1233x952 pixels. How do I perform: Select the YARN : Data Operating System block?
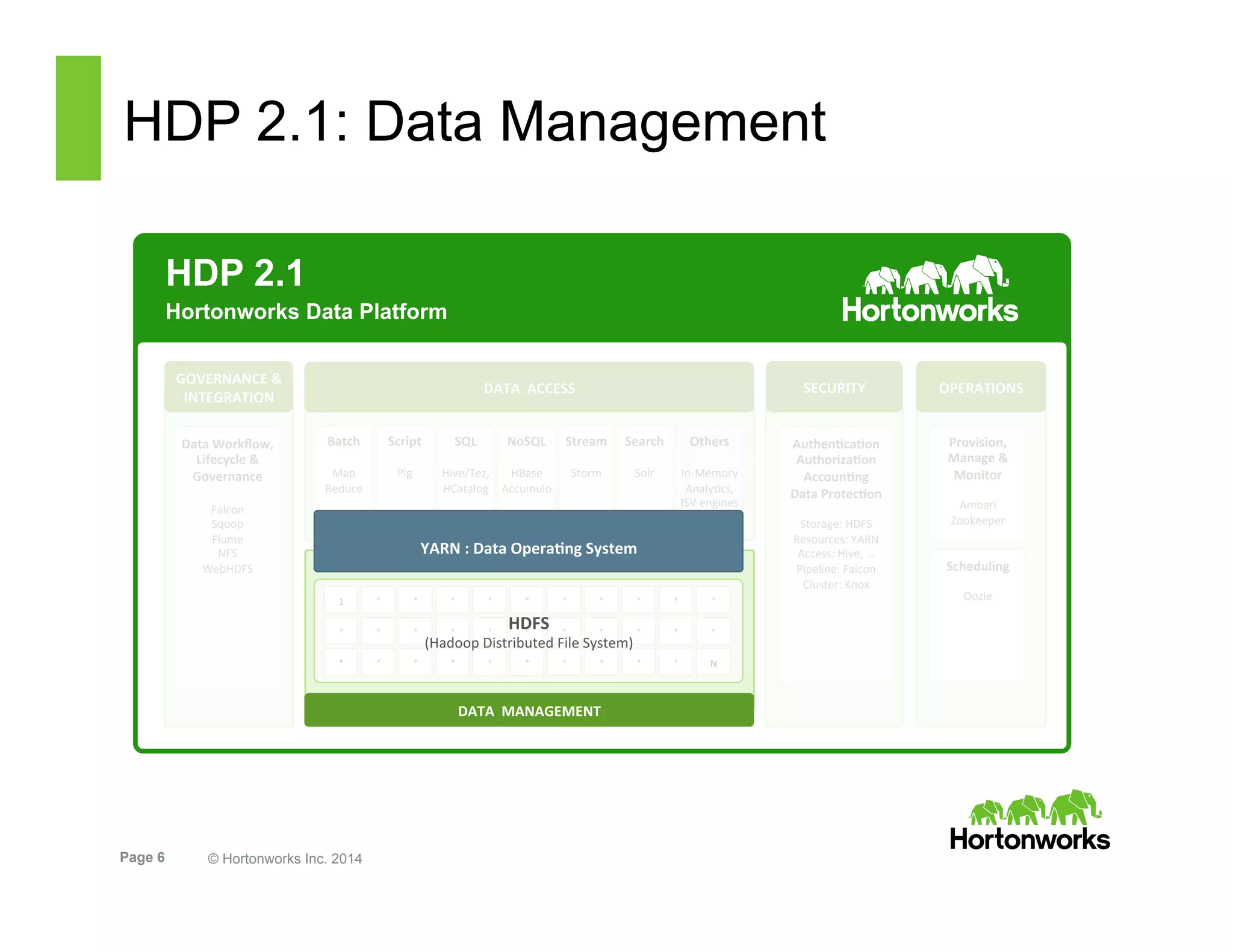pos(529,541)
